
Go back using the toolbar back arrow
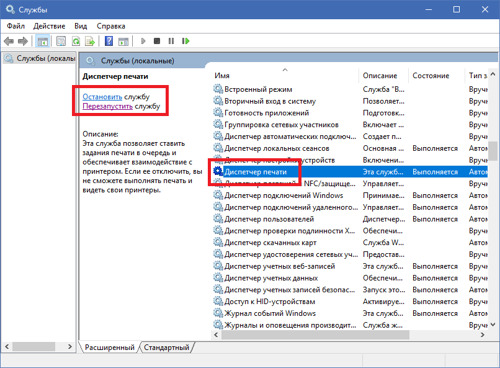click(9, 41)
